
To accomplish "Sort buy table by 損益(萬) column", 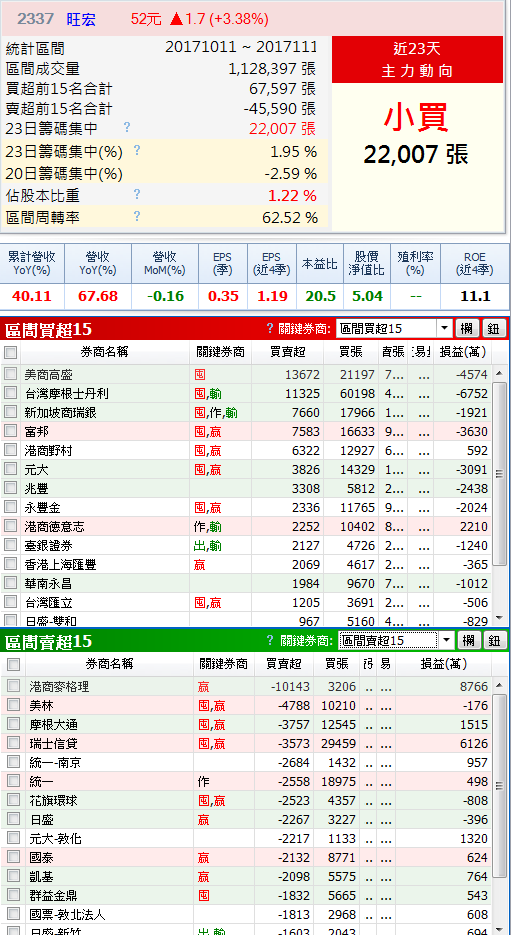I will (462, 352).
